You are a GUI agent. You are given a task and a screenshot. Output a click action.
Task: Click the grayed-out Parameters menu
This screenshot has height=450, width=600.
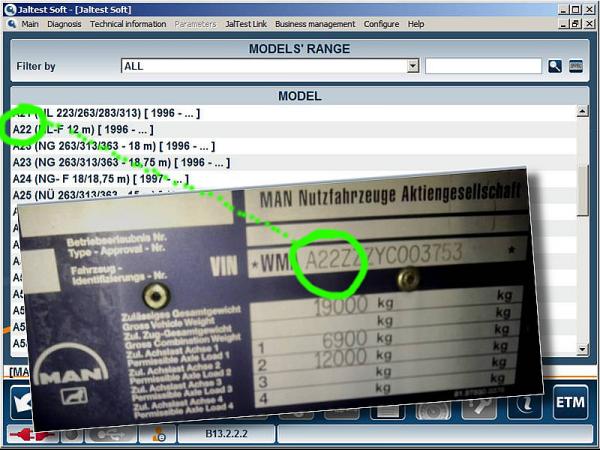pos(196,24)
